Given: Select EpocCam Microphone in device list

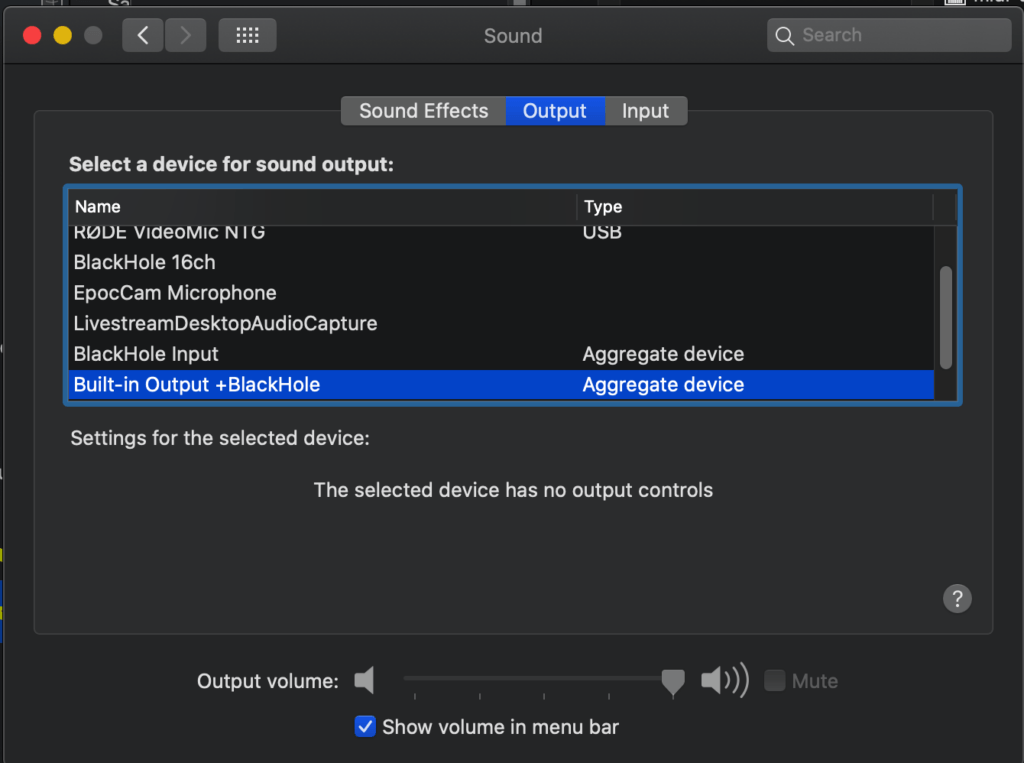Looking at the screenshot, I should [x=501, y=293].
